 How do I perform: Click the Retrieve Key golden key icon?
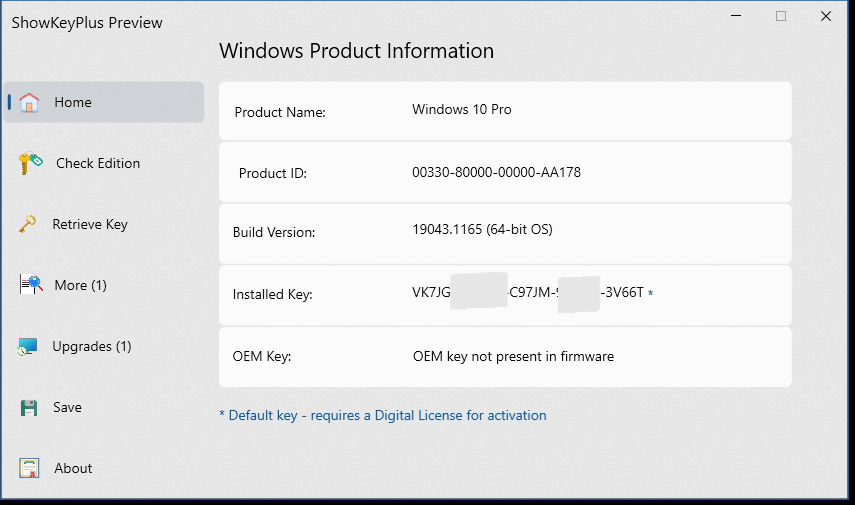coord(27,224)
